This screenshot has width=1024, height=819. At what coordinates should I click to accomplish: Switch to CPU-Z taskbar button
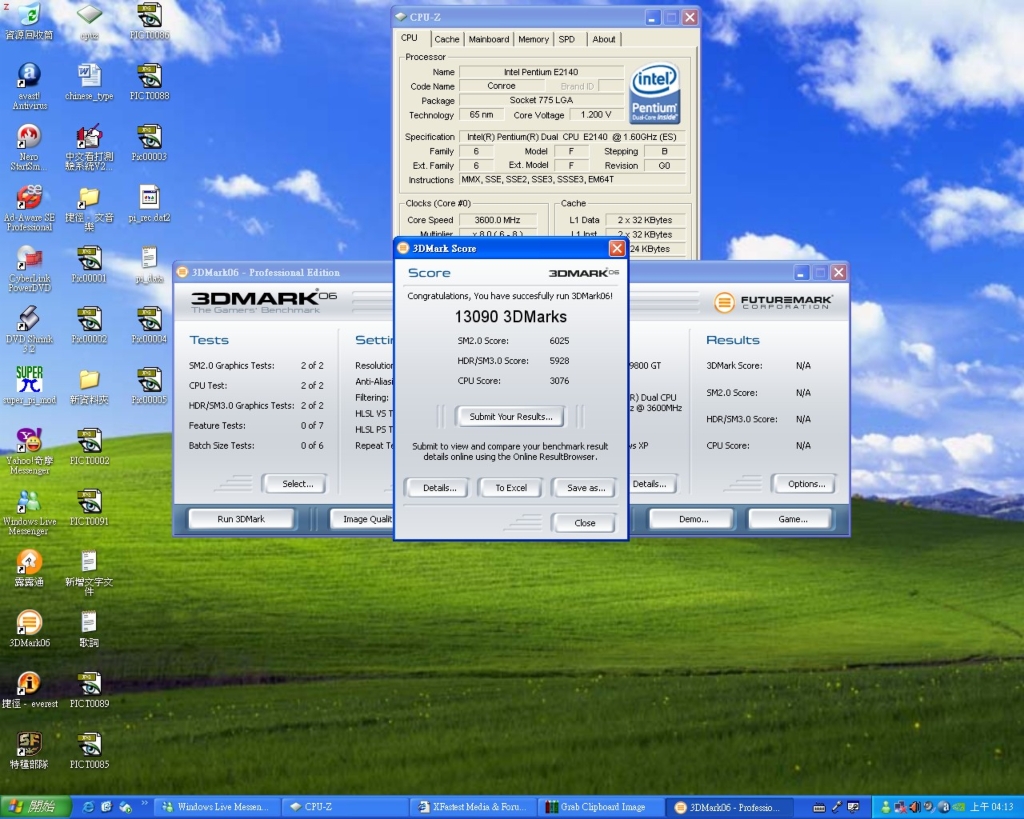(x=345, y=807)
